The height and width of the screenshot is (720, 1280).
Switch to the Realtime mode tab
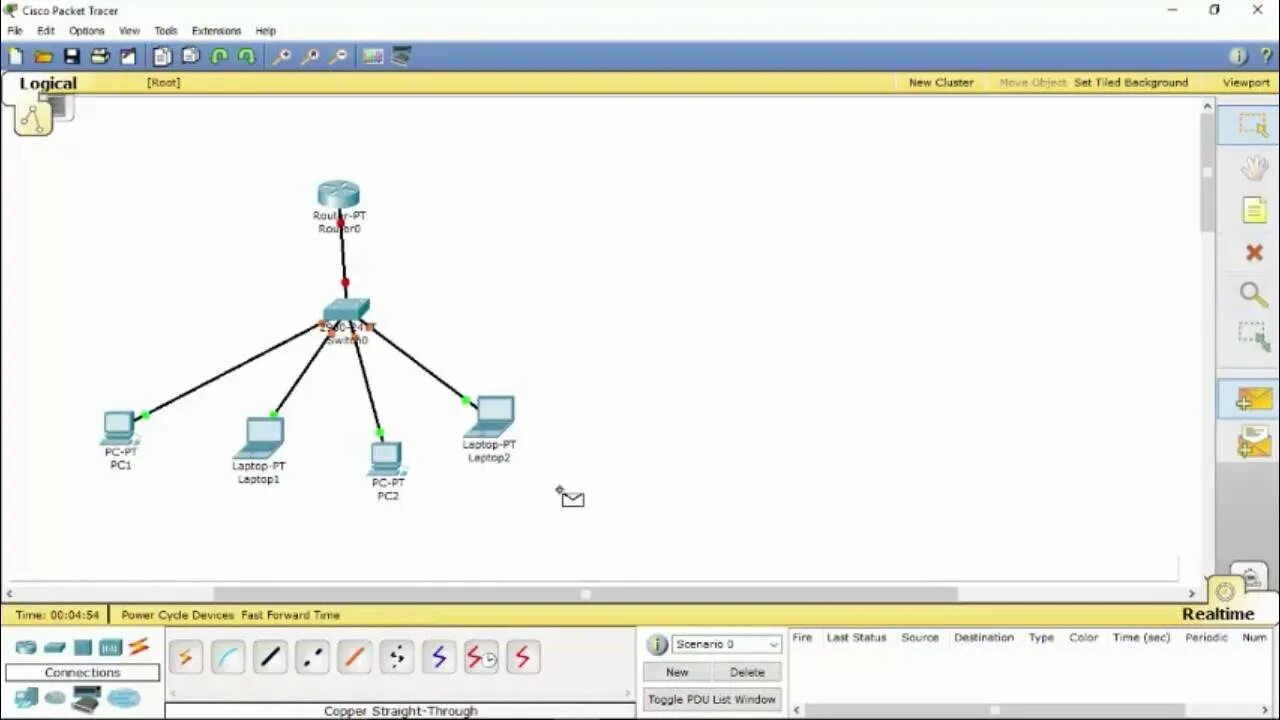(1218, 615)
